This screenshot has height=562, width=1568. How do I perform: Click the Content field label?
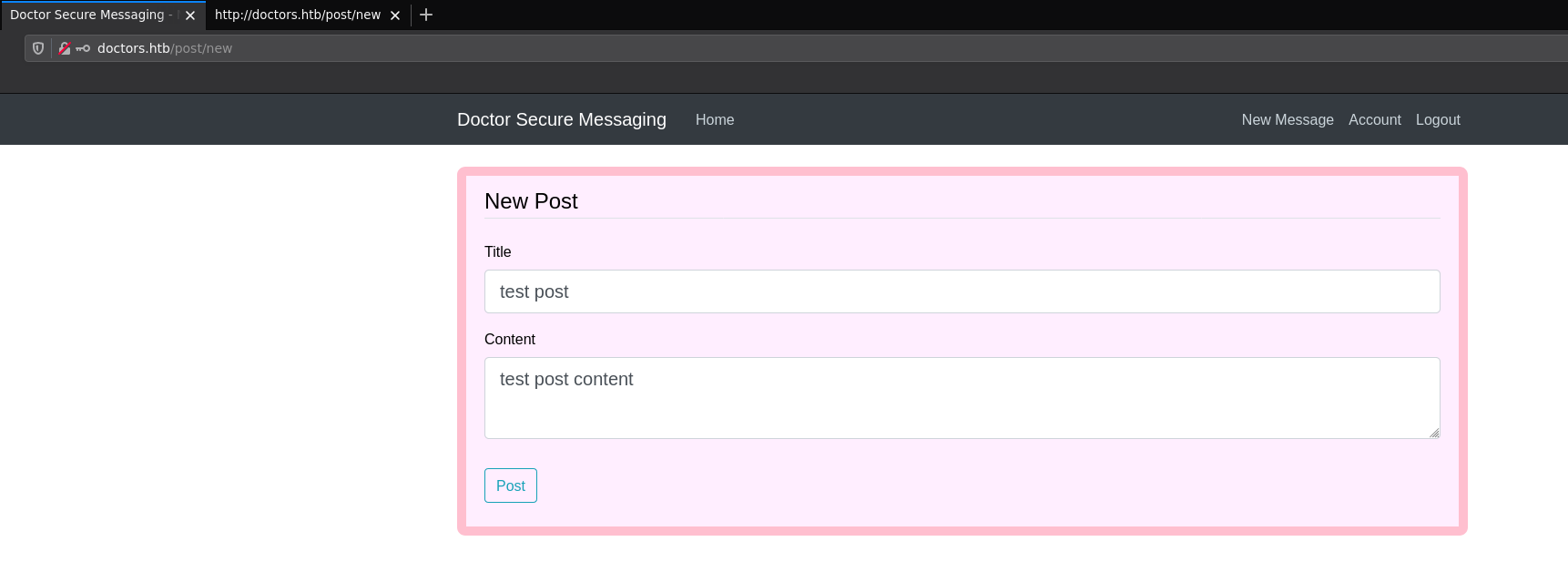pyautogui.click(x=509, y=339)
